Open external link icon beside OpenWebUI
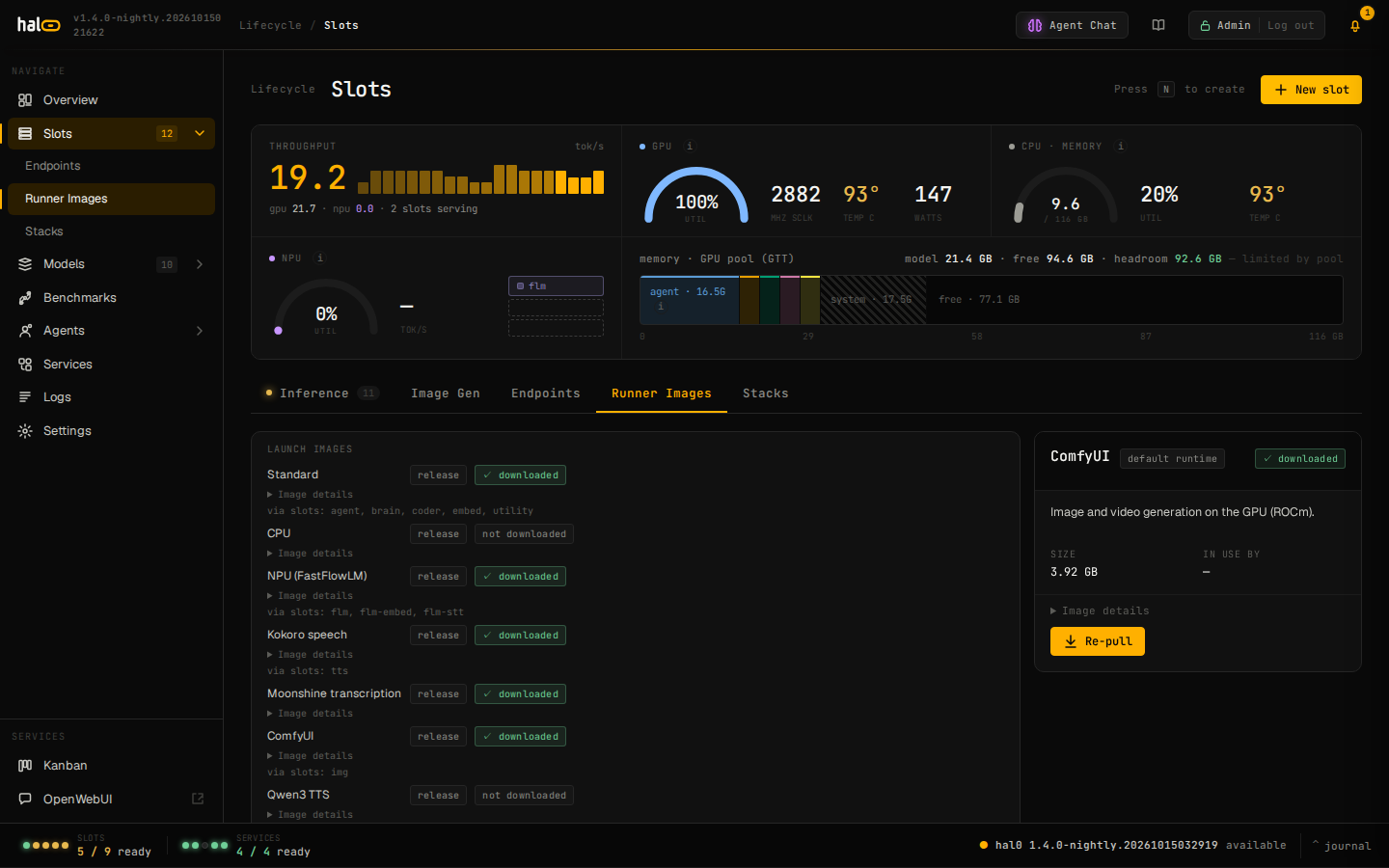The image size is (1389, 868). coord(198,799)
